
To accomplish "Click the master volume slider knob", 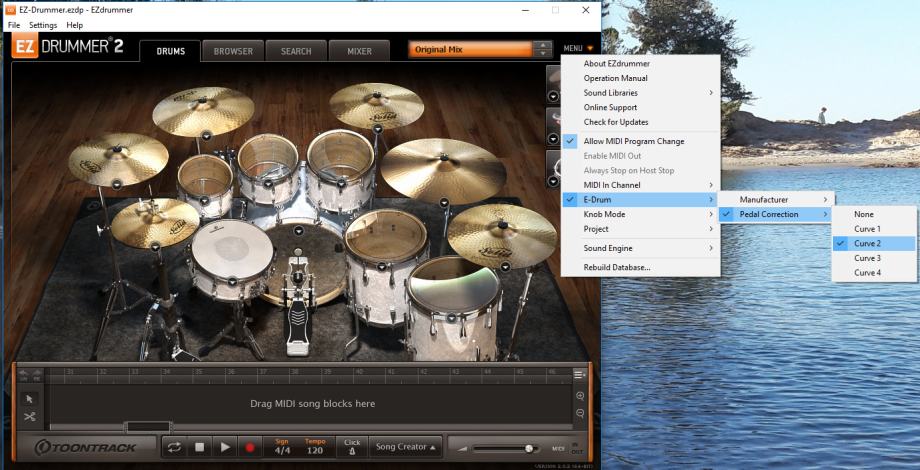I will [x=529, y=449].
